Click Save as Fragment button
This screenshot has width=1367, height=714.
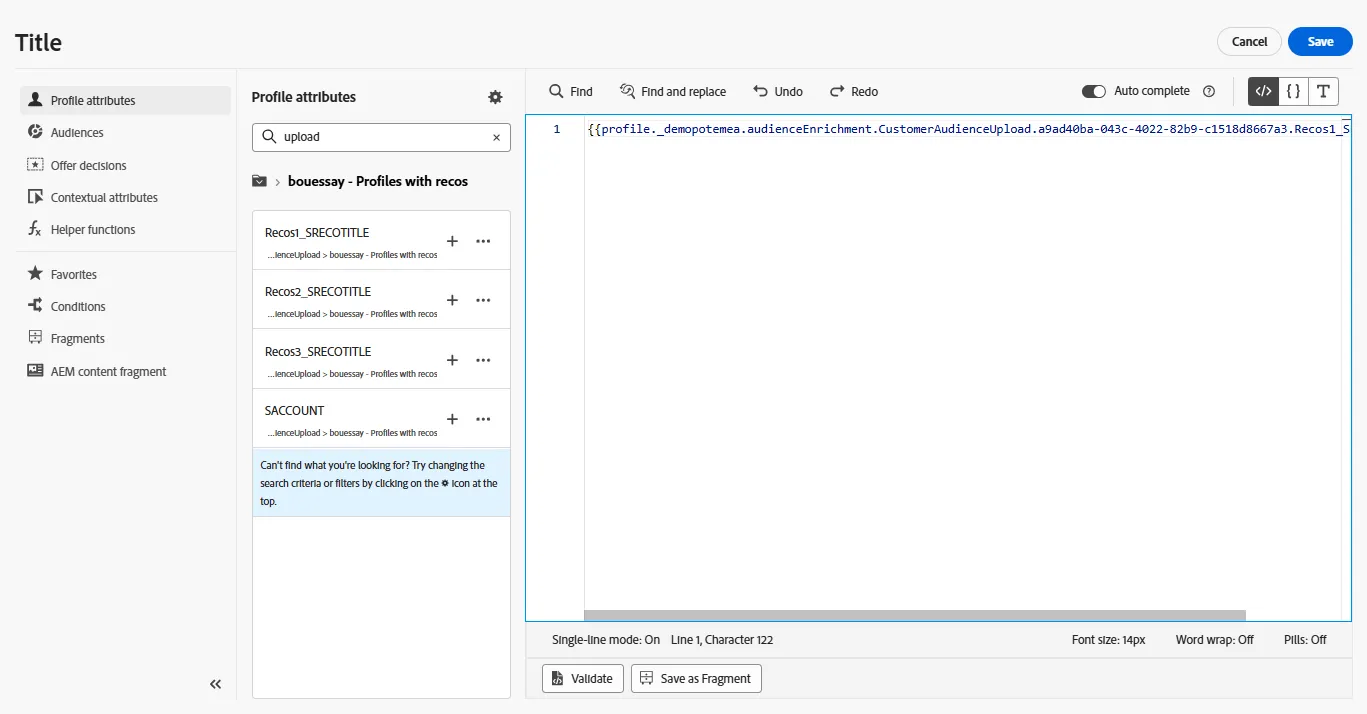pos(696,678)
